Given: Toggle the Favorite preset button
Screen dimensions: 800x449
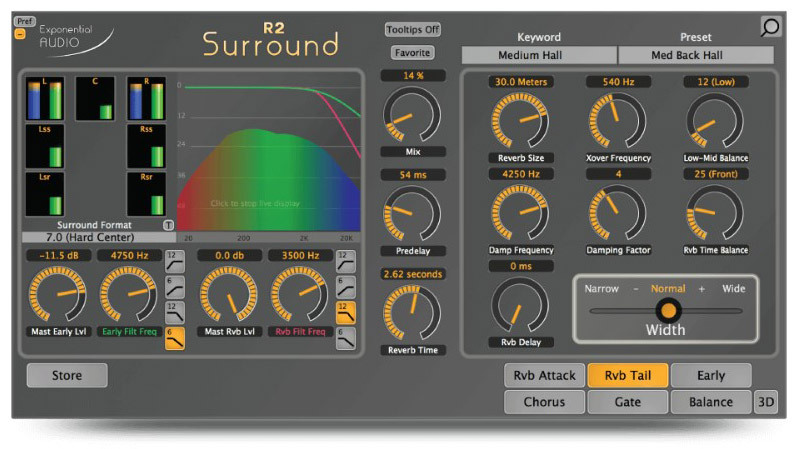Looking at the screenshot, I should [412, 52].
